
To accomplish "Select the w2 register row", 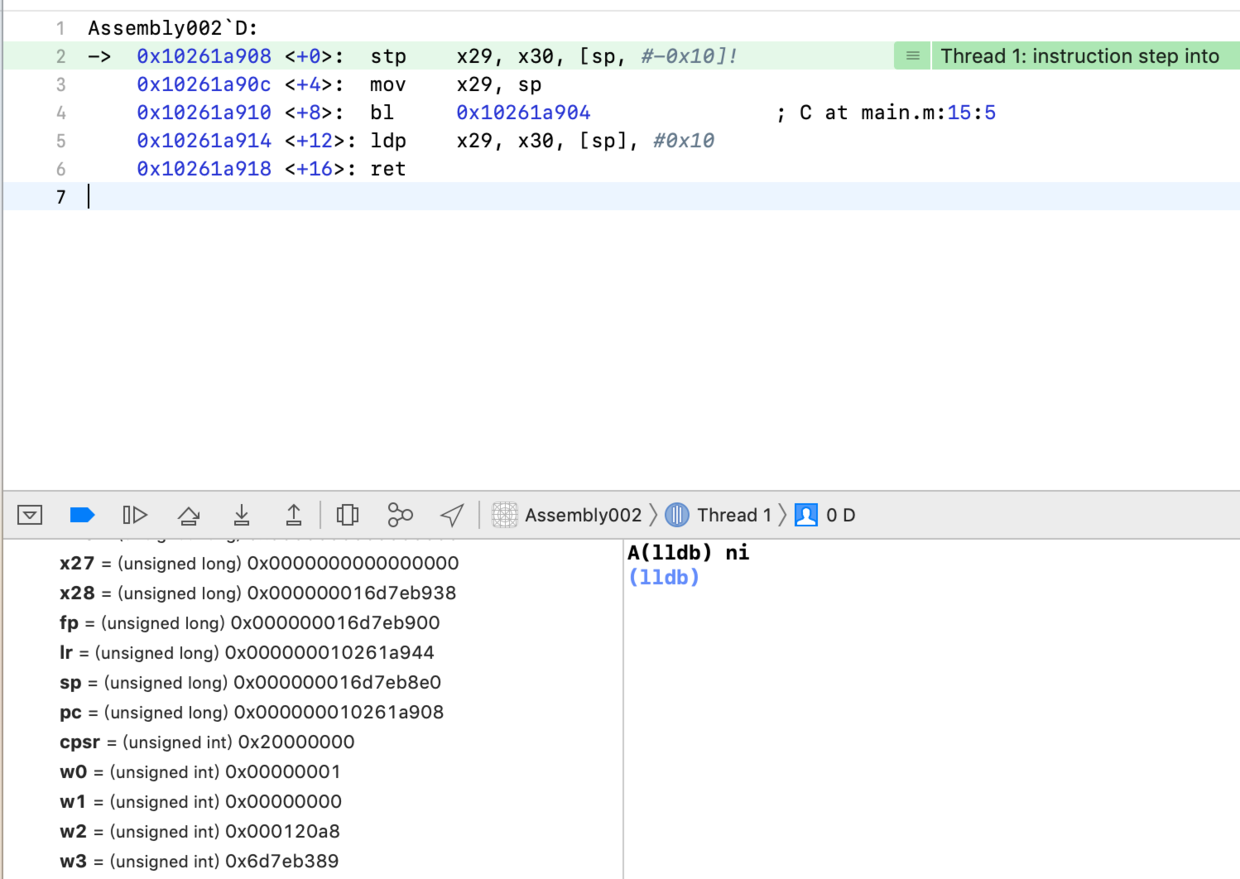I will (x=200, y=832).
